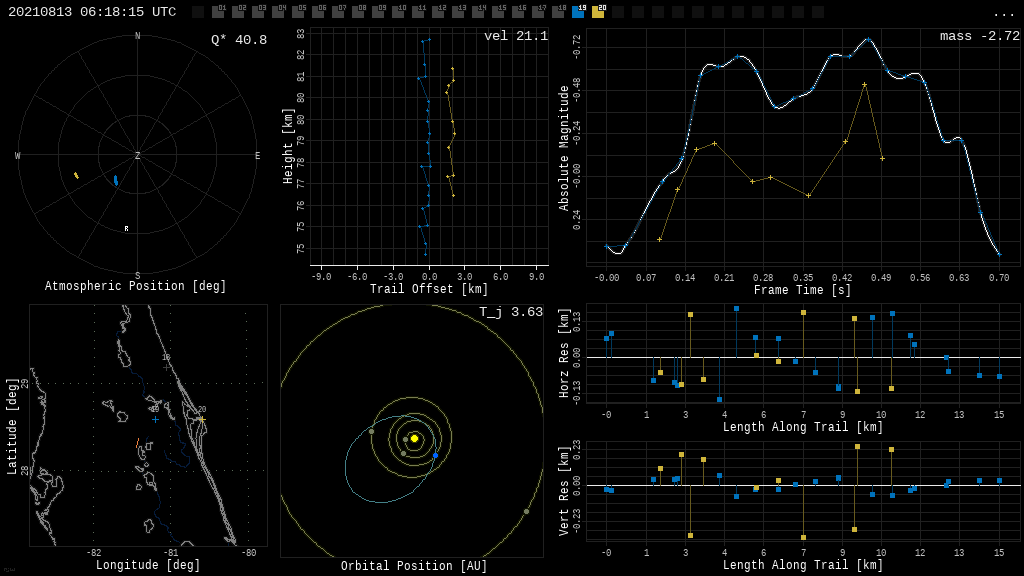The height and width of the screenshot is (576, 1024).
Task: Click Vert Res [km] axis label
Action: pyautogui.click(x=564, y=491)
